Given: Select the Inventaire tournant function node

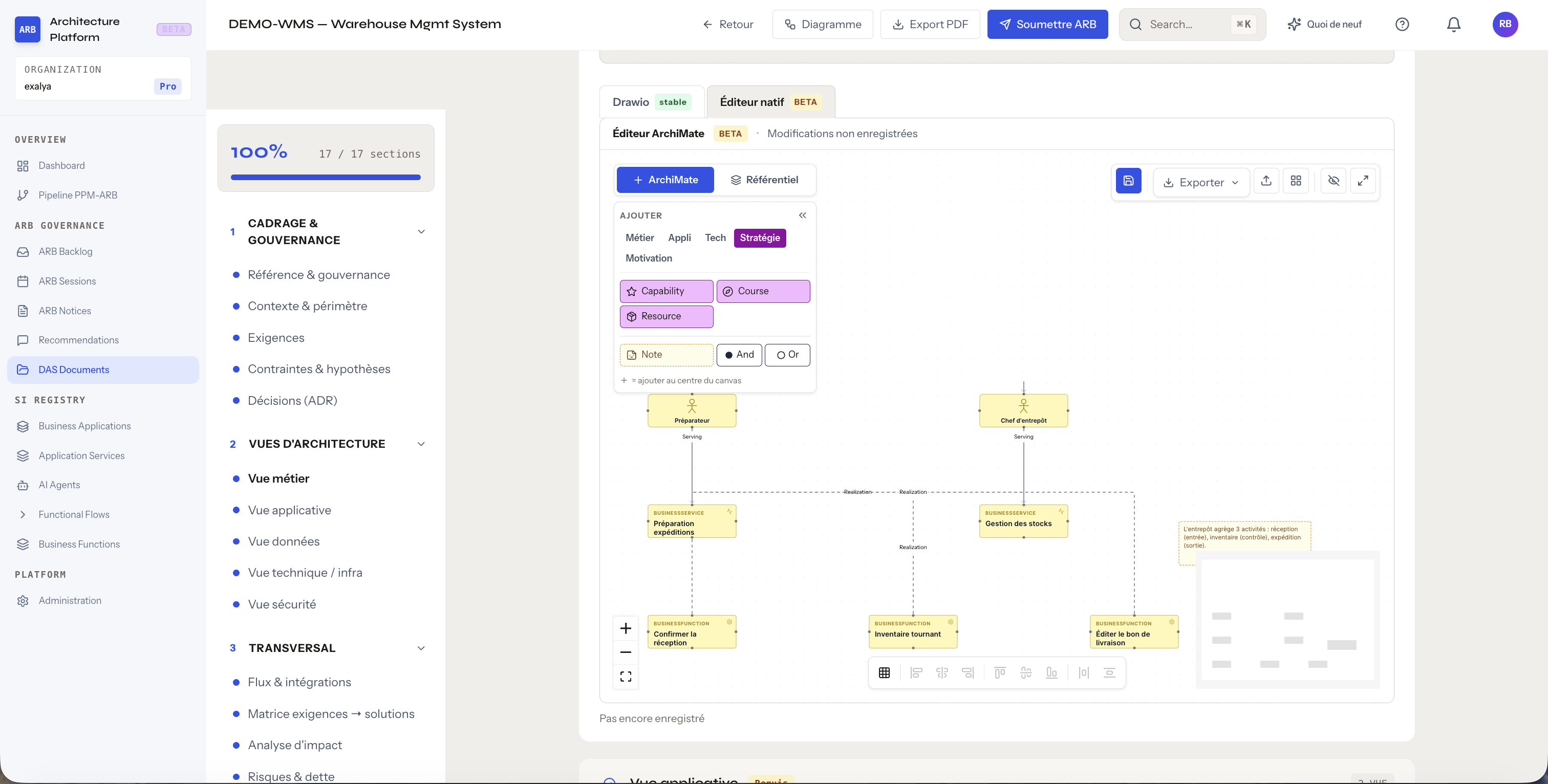Looking at the screenshot, I should coord(913,631).
